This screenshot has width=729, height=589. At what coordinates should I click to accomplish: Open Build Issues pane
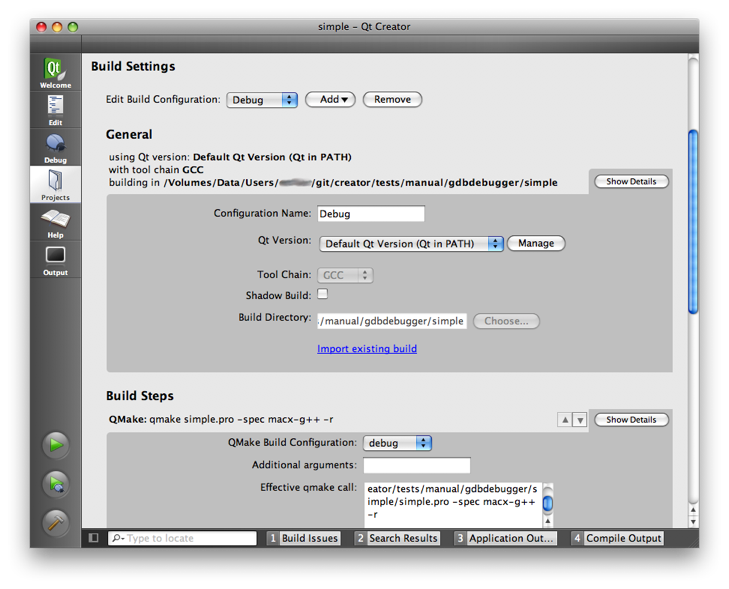point(304,538)
